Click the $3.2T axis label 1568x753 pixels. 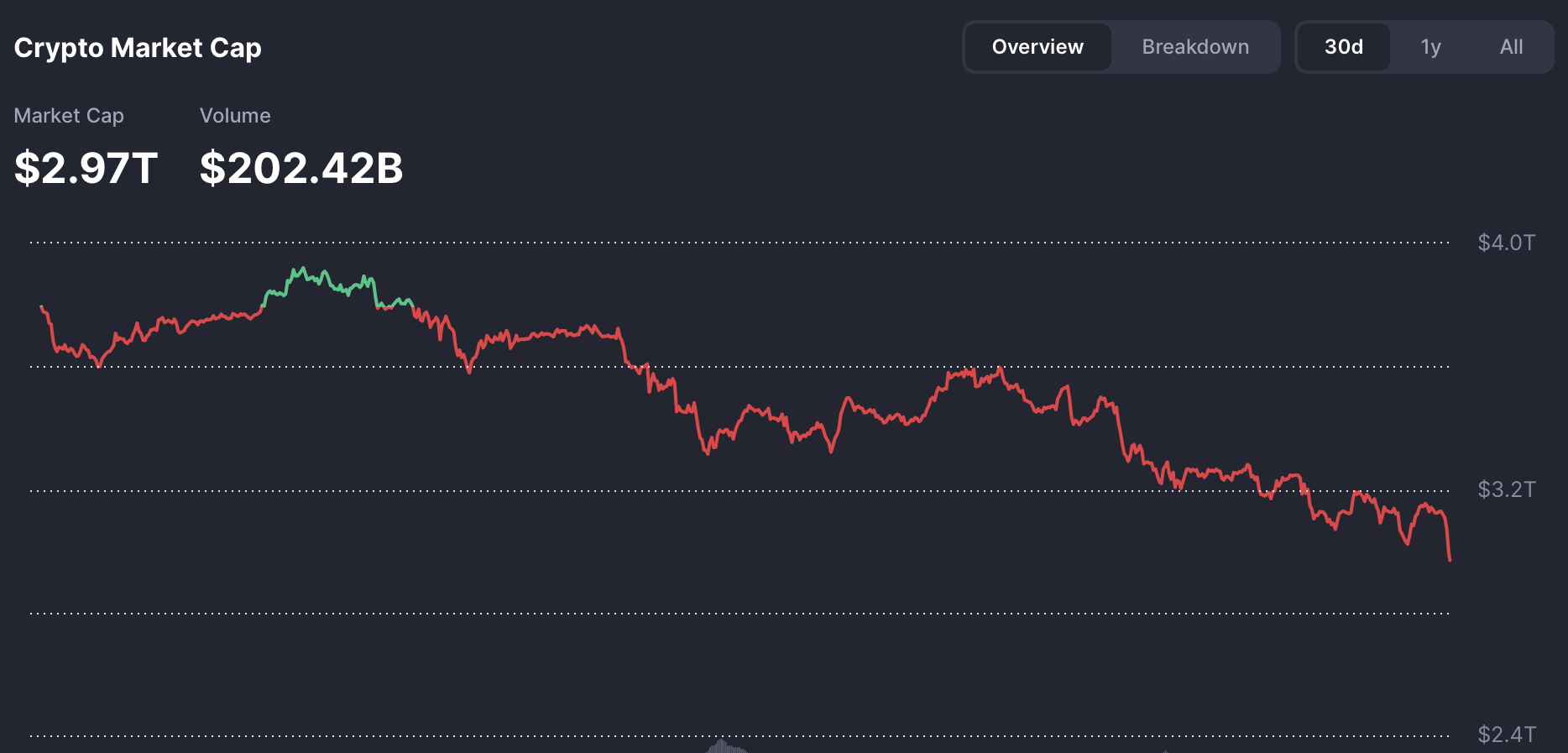tap(1506, 489)
